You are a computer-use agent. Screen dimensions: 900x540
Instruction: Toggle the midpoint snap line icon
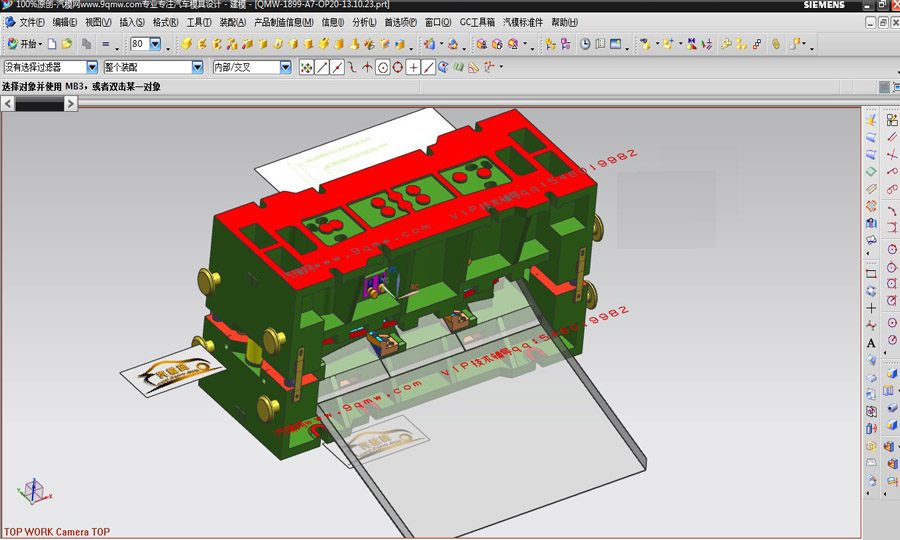click(x=337, y=67)
